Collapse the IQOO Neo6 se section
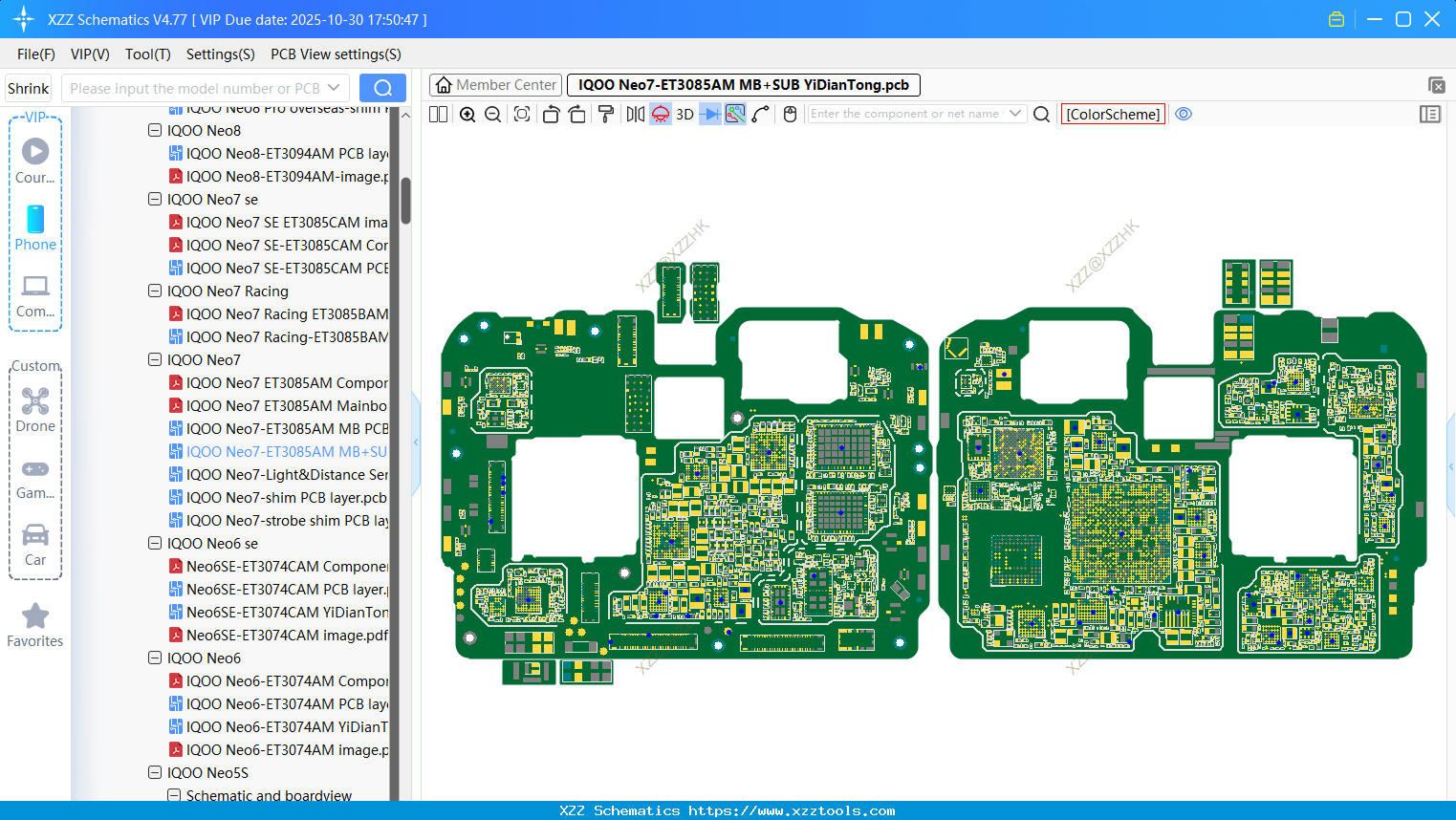Screen dimensions: 1456x820 (x=155, y=543)
